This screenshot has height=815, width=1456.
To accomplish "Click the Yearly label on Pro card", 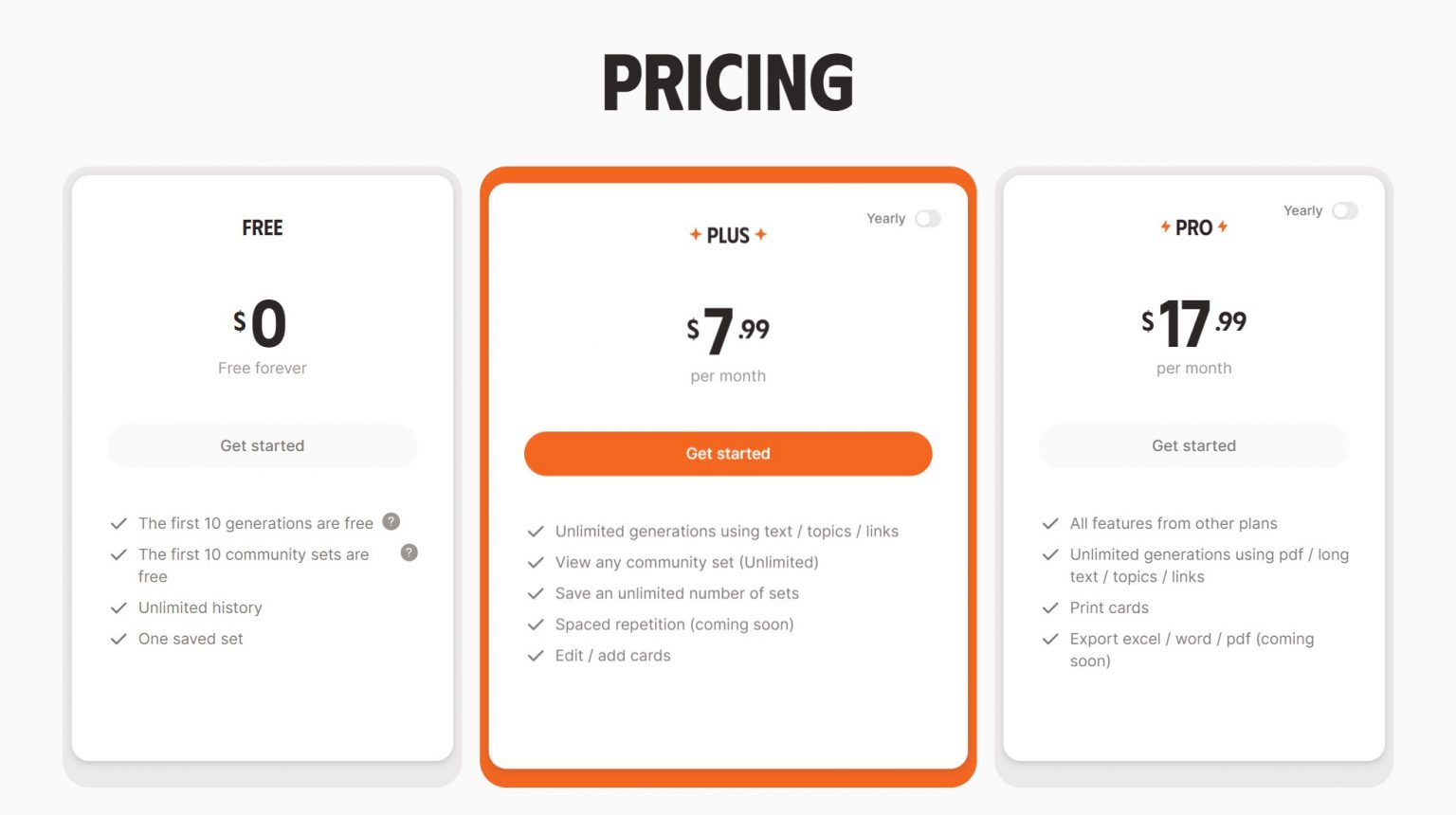I will click(1302, 211).
